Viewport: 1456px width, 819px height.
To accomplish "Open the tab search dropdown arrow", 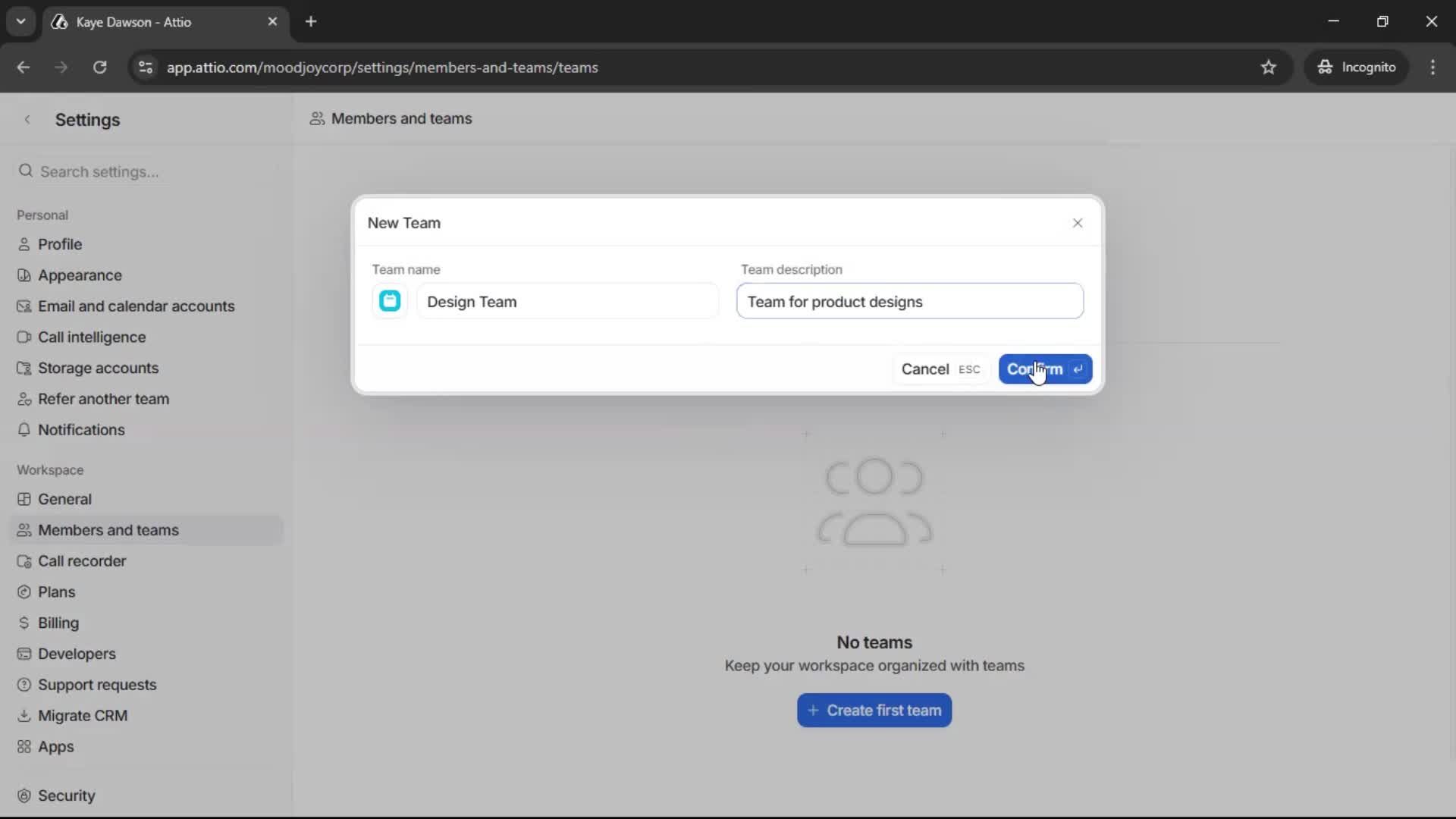I will [x=21, y=21].
